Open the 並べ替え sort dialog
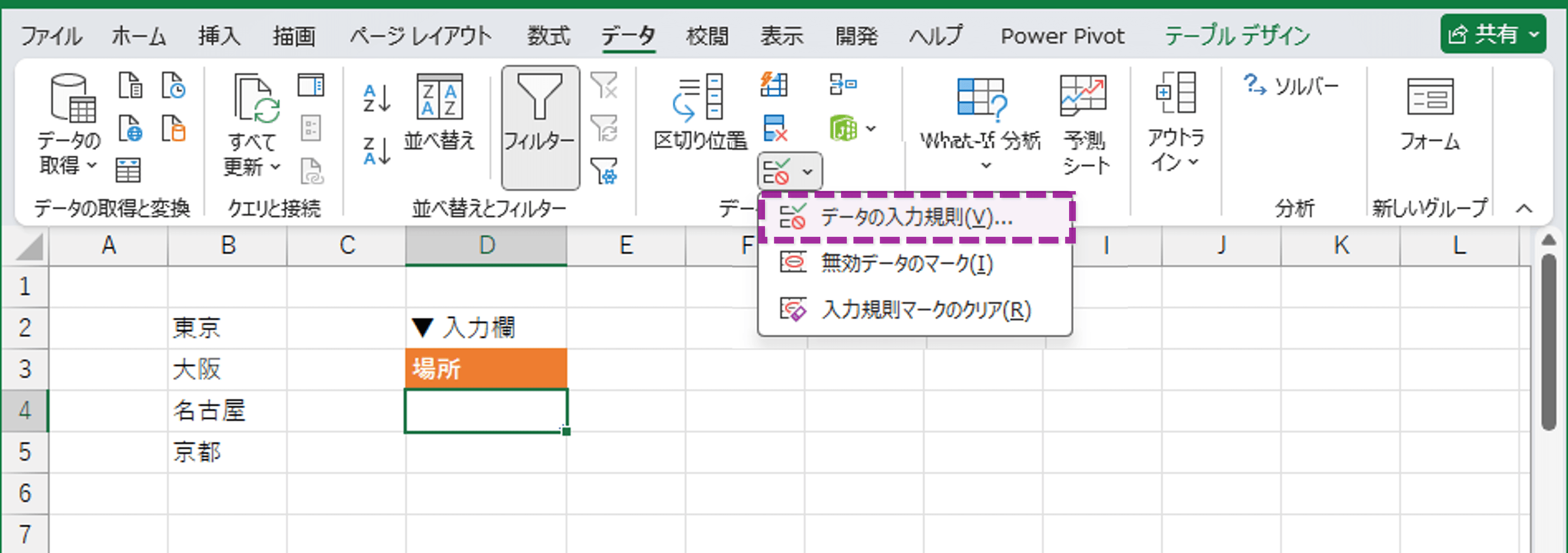Viewport: 1568px width, 553px height. coord(439,113)
